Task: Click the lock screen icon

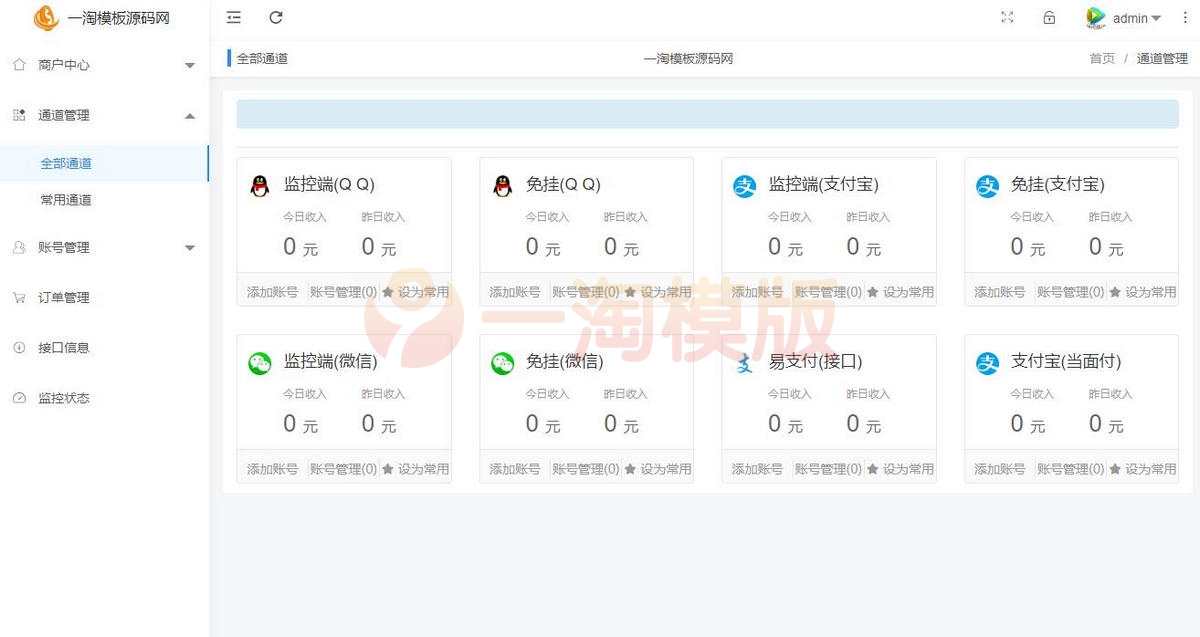Action: tap(1049, 17)
